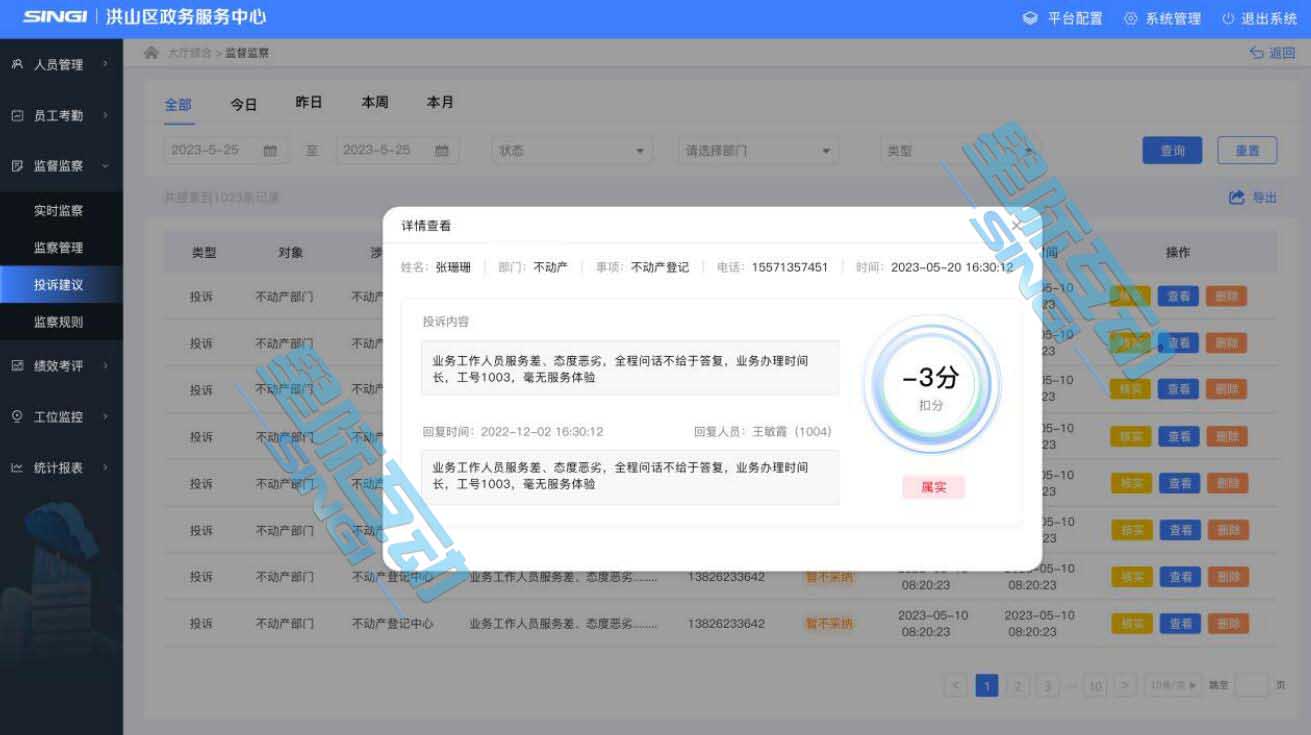The image size is (1311, 735).
Task: Switch to the 本周 tab
Action: pos(375,103)
